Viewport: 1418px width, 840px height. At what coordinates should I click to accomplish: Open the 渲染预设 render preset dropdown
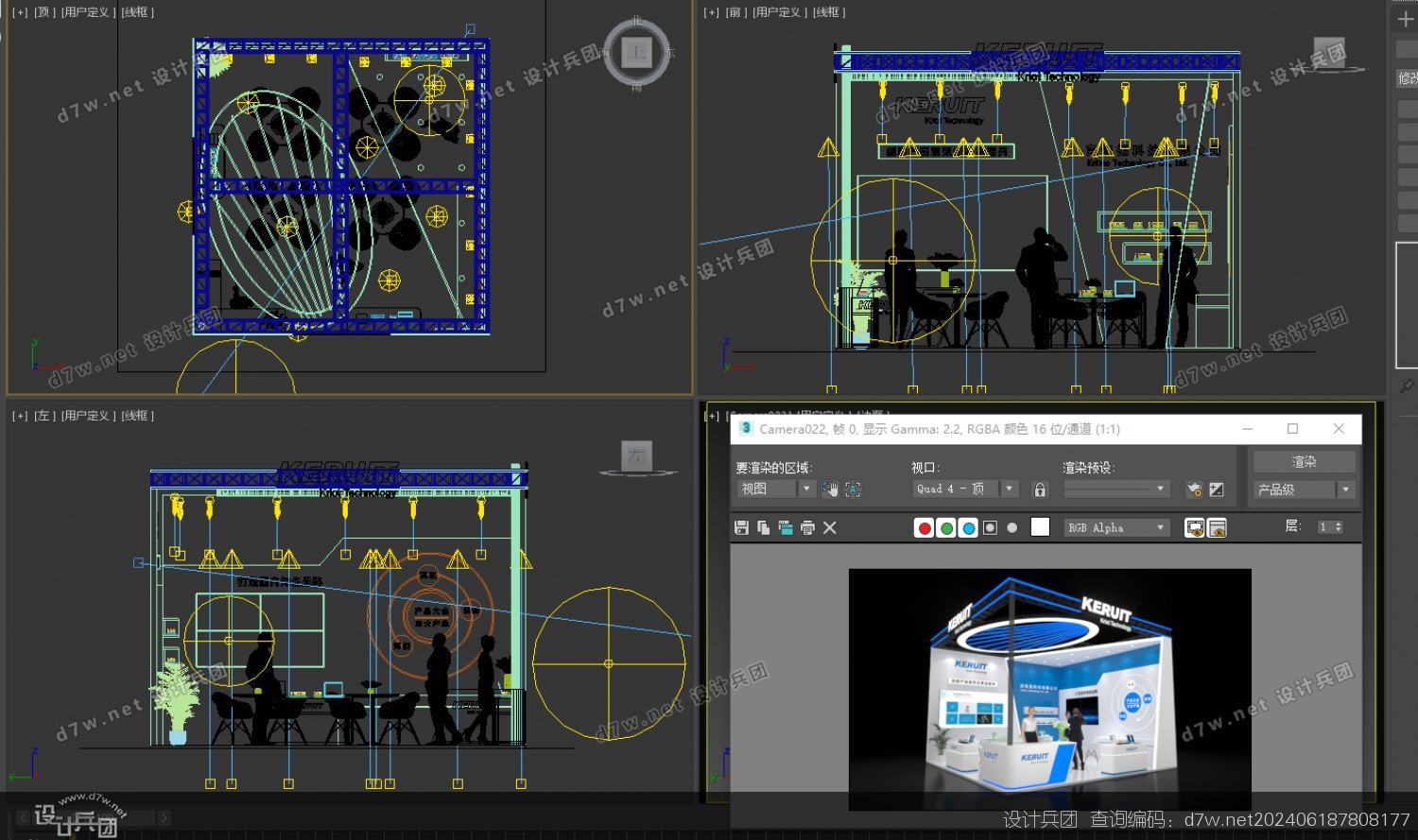click(x=1116, y=489)
